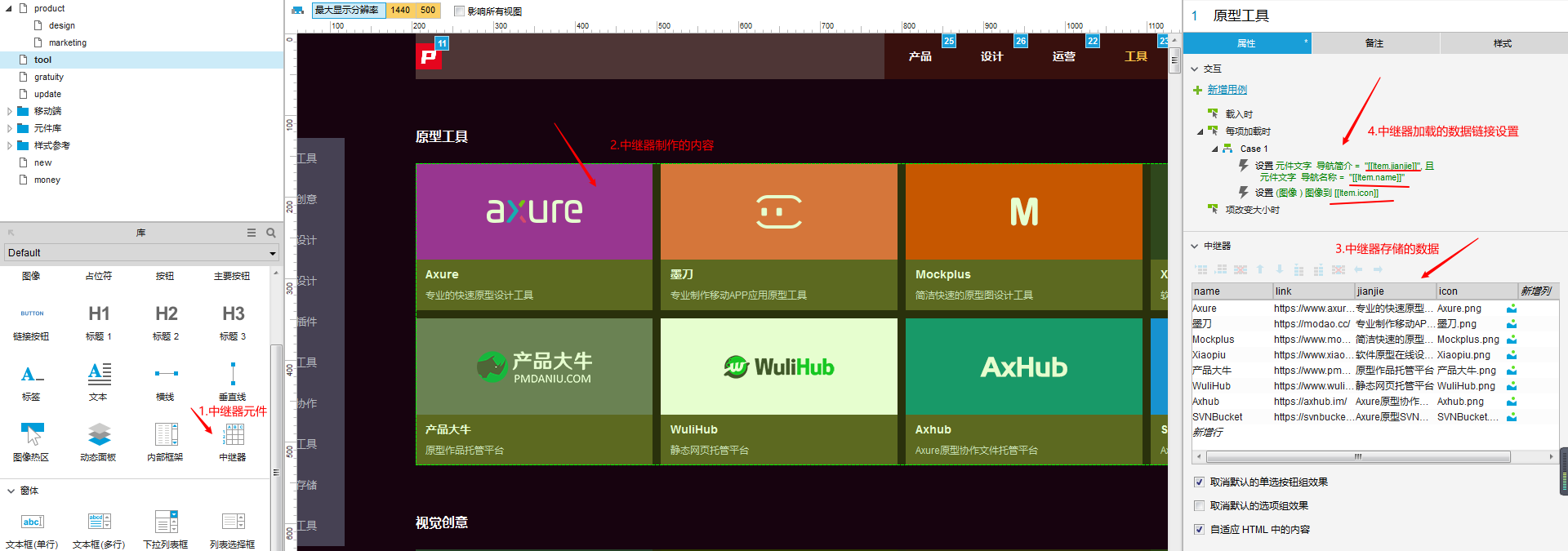Pick the 垂直线 vertical line widget
Viewport: 1568px width, 551px height.
pos(233,382)
